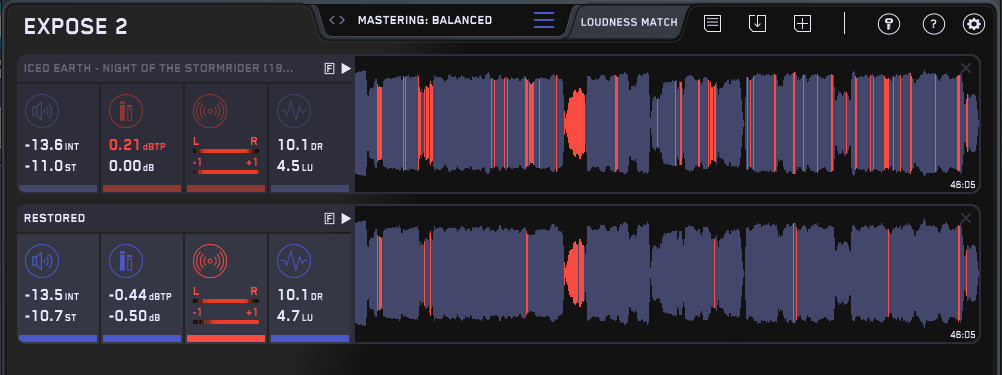Play the Iced Earth track
This screenshot has height=375, width=1002.
coord(346,68)
